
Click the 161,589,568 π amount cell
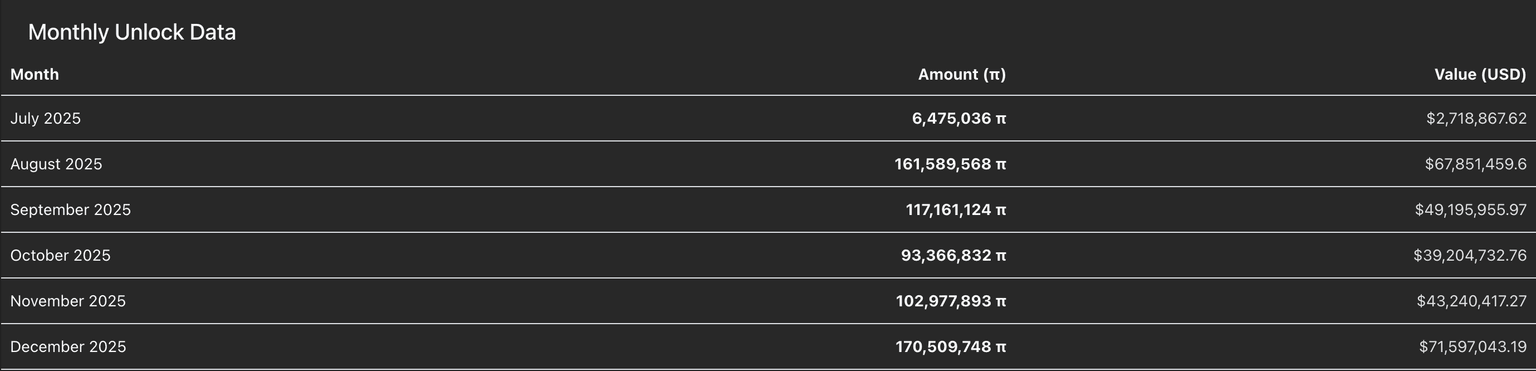[x=950, y=164]
